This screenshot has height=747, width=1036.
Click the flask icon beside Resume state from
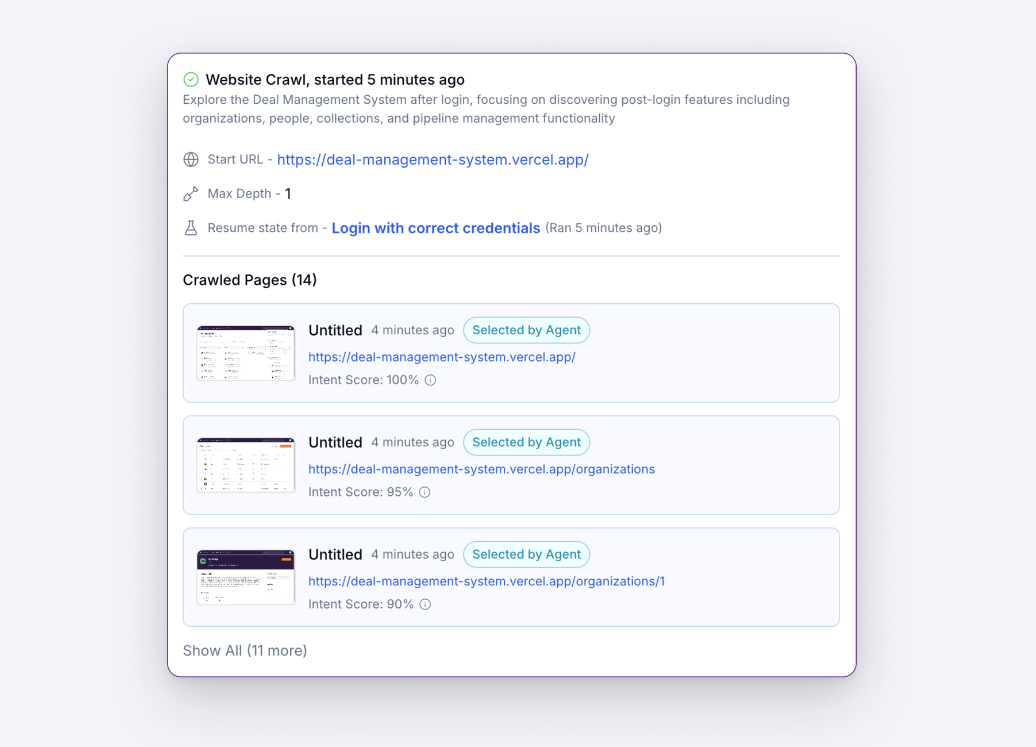tap(190, 227)
